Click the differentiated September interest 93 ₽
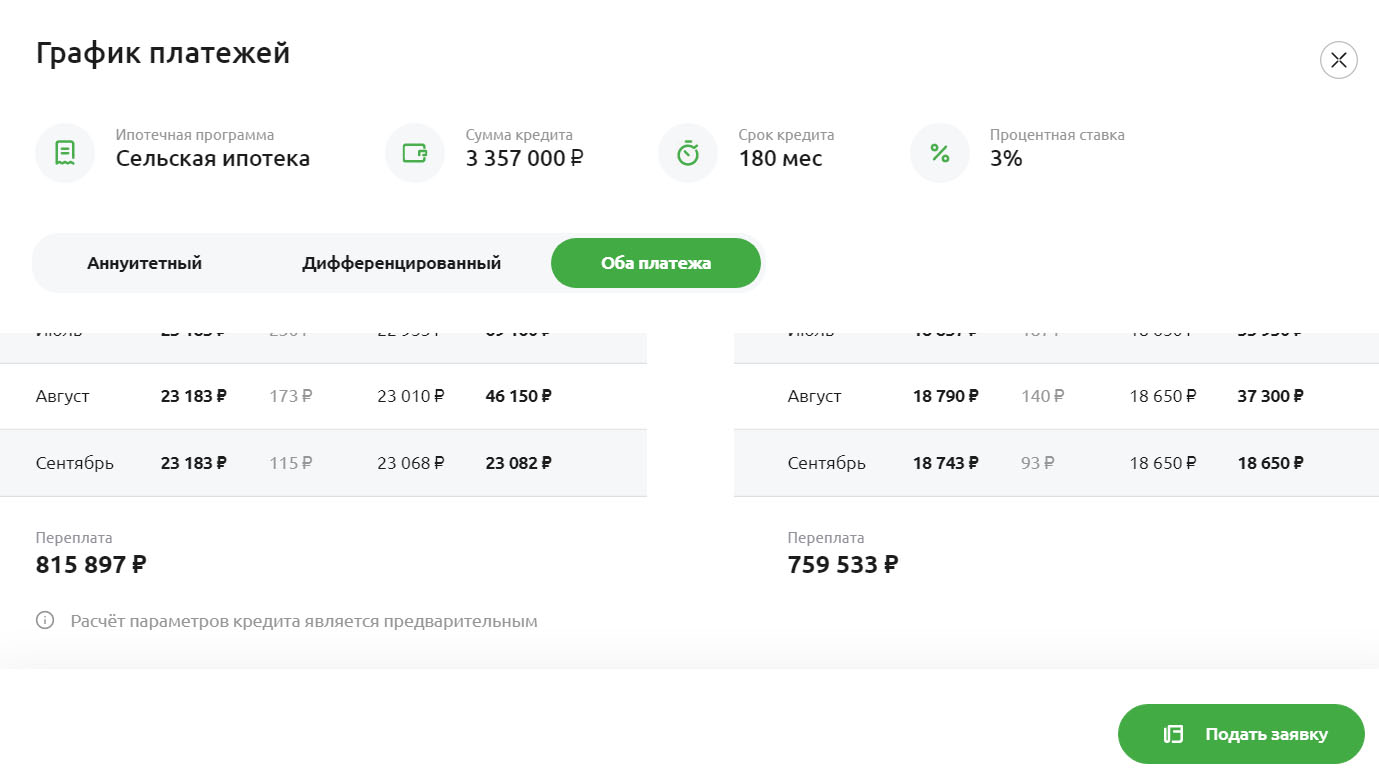Image resolution: width=1379 pixels, height=777 pixels. tap(1038, 463)
